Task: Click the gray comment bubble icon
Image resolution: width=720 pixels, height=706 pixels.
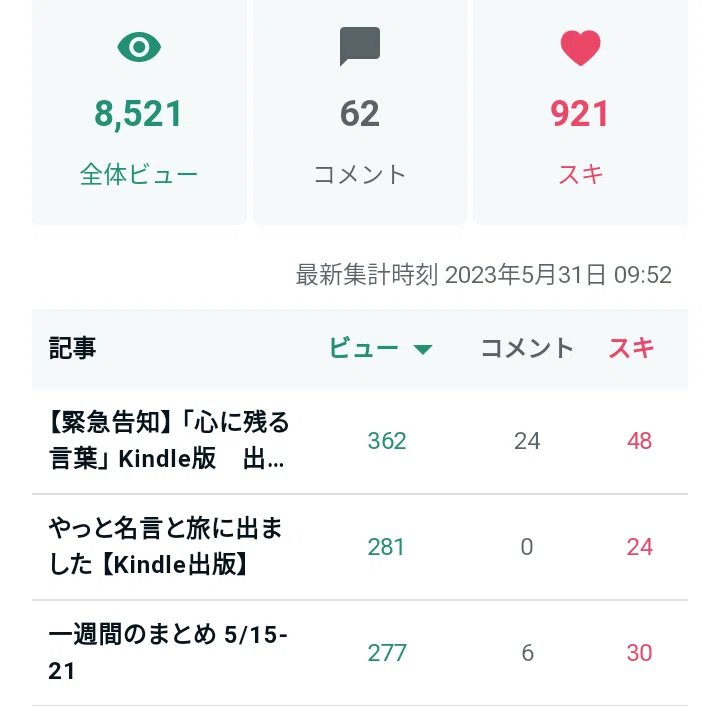Action: pyautogui.click(x=360, y=46)
